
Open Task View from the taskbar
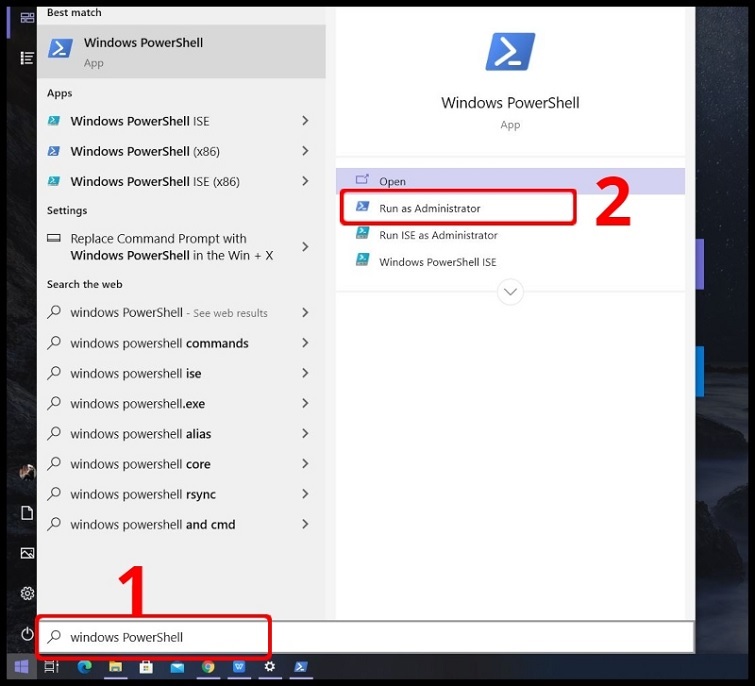coord(53,667)
